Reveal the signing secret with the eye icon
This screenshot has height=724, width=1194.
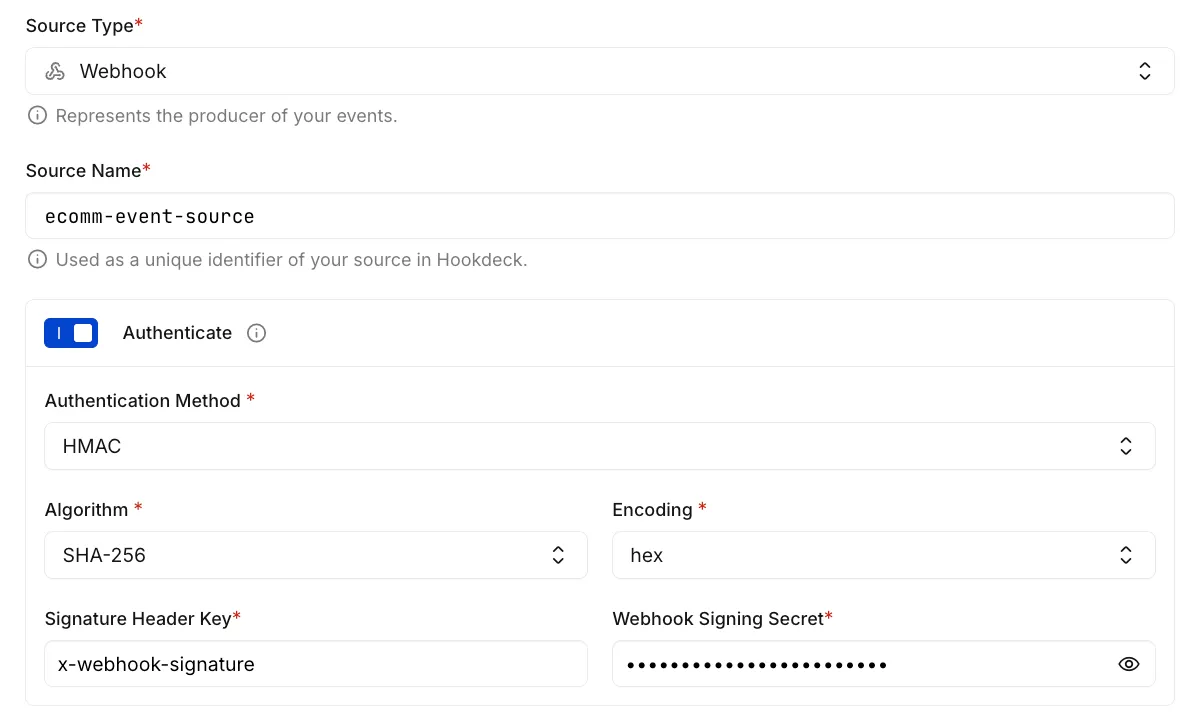(x=1129, y=664)
